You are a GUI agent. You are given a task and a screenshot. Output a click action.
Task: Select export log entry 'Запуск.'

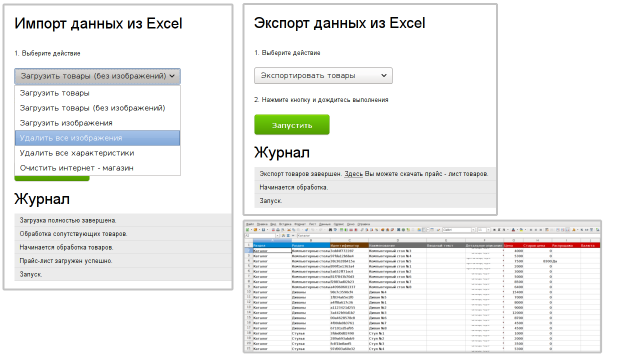375,201
